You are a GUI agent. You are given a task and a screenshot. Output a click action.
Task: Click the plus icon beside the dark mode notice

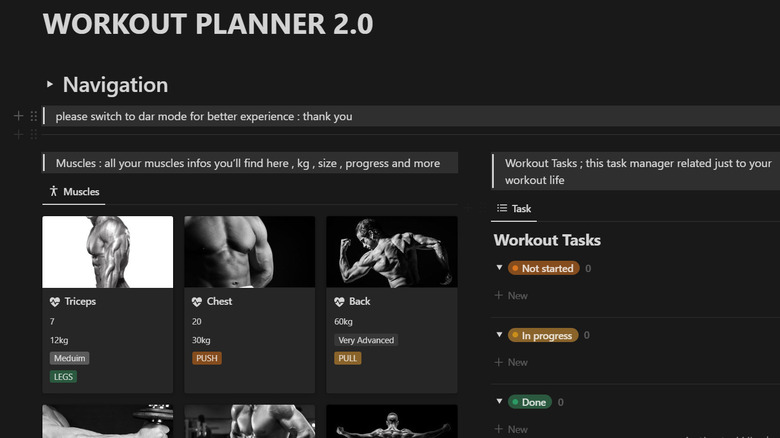point(18,116)
